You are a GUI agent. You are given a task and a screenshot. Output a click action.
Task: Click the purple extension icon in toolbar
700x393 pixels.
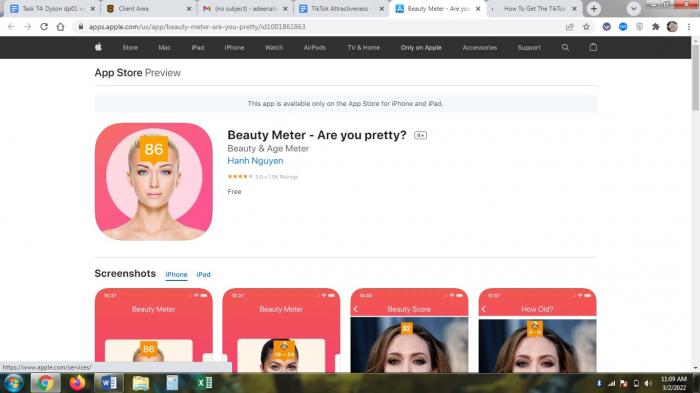[606, 27]
